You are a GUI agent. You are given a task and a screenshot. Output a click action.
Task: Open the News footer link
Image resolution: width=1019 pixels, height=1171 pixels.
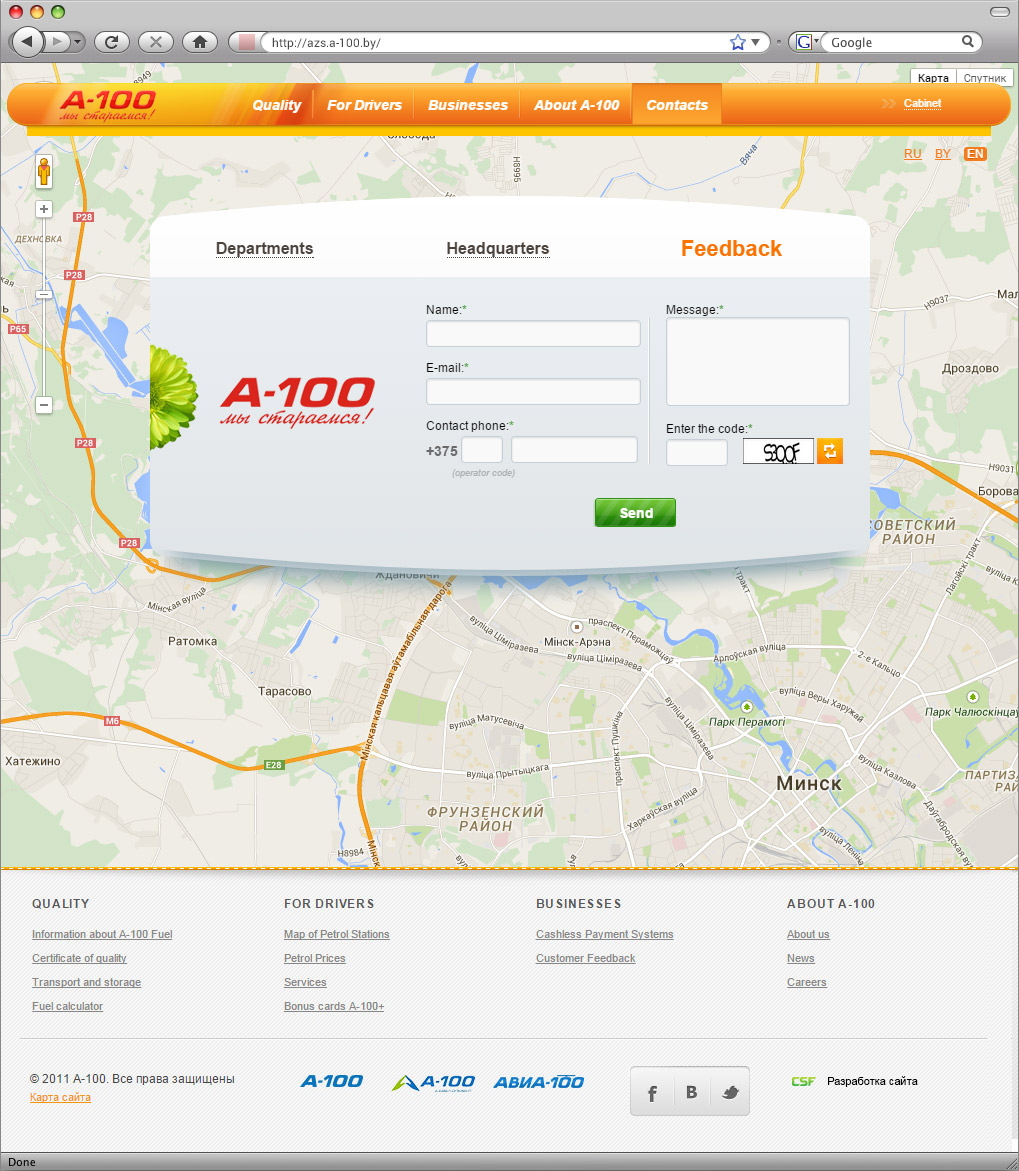[x=800, y=958]
